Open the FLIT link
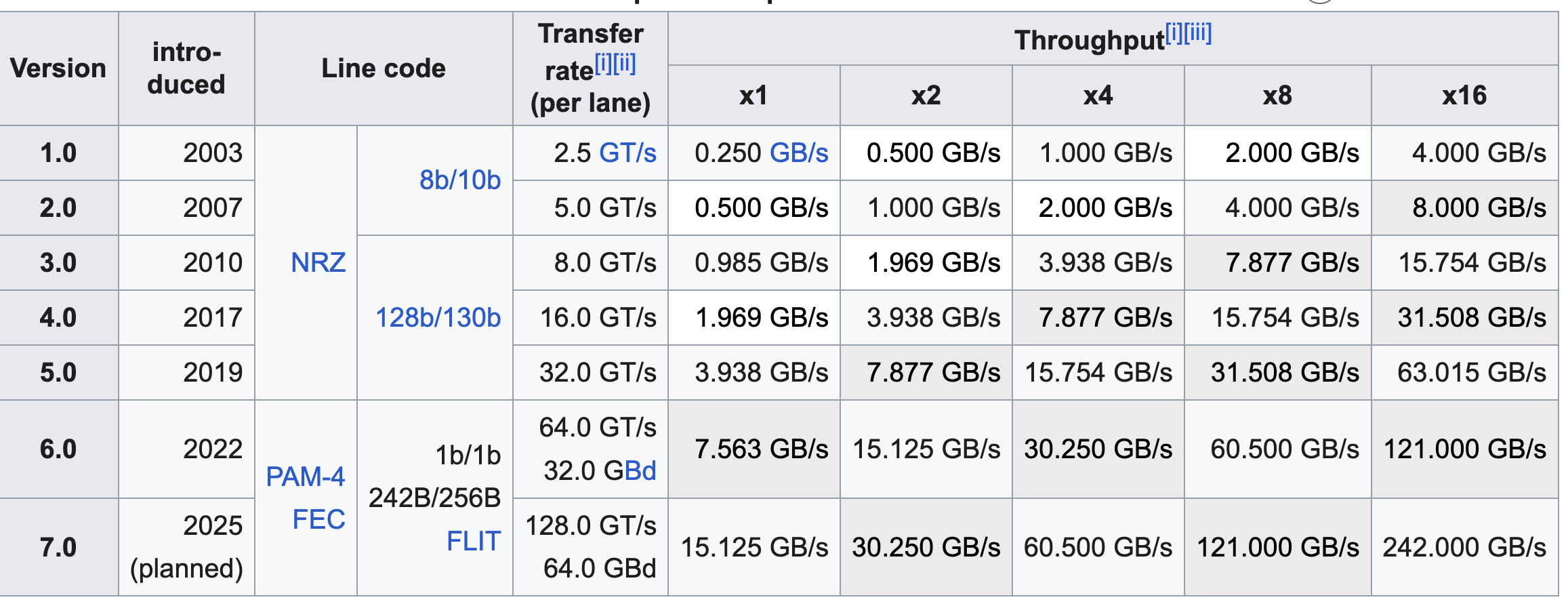The height and width of the screenshot is (606, 1568). point(474,542)
